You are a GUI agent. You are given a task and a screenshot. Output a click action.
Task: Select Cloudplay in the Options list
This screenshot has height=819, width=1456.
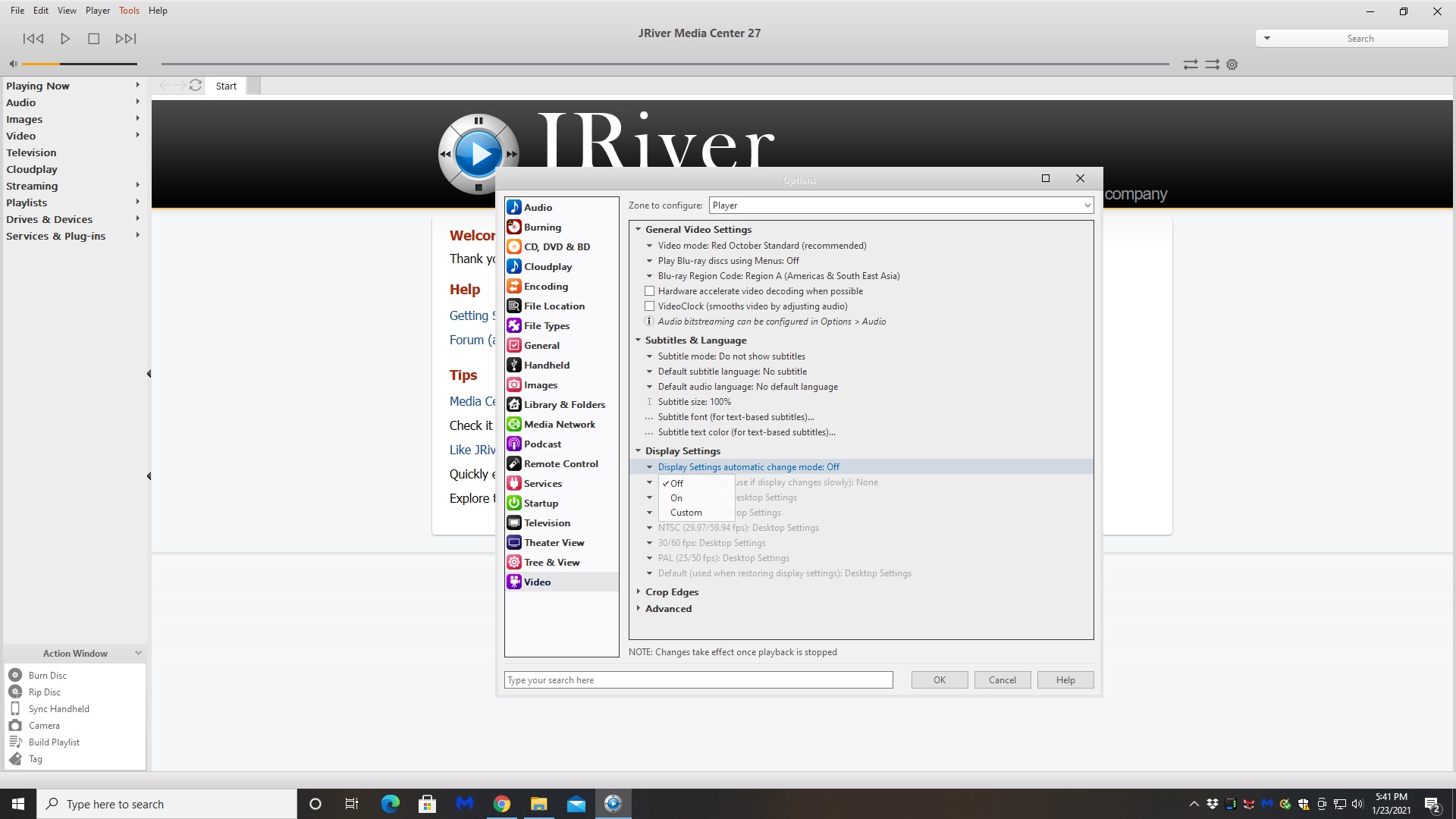click(561, 266)
